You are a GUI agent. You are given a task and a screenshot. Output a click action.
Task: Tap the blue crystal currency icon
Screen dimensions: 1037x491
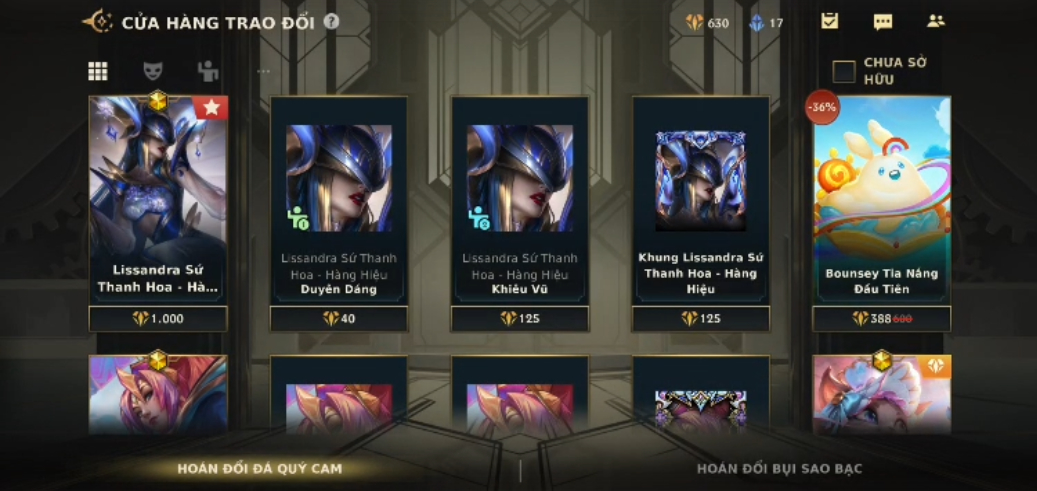(757, 23)
